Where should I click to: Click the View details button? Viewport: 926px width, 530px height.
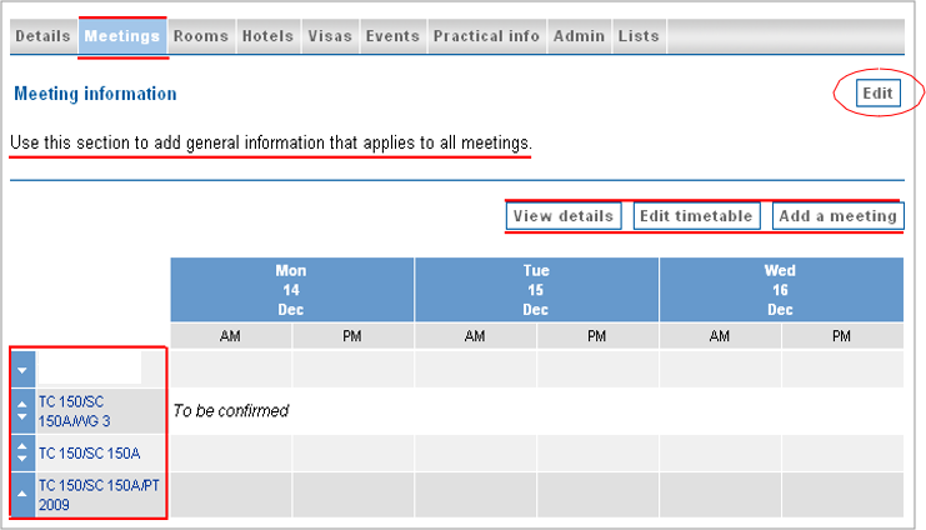[563, 216]
